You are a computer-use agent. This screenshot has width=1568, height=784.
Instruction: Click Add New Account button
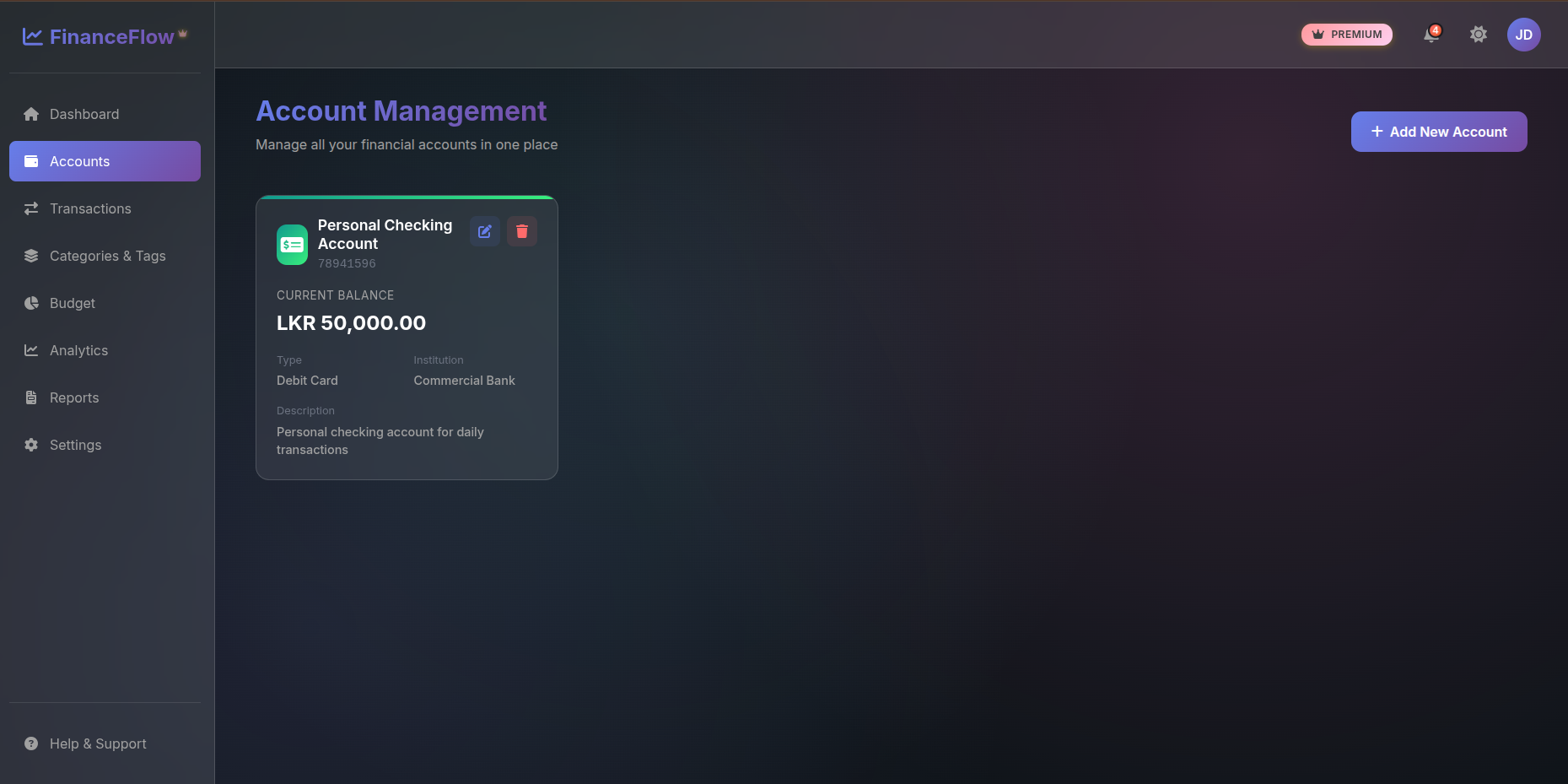click(x=1438, y=132)
